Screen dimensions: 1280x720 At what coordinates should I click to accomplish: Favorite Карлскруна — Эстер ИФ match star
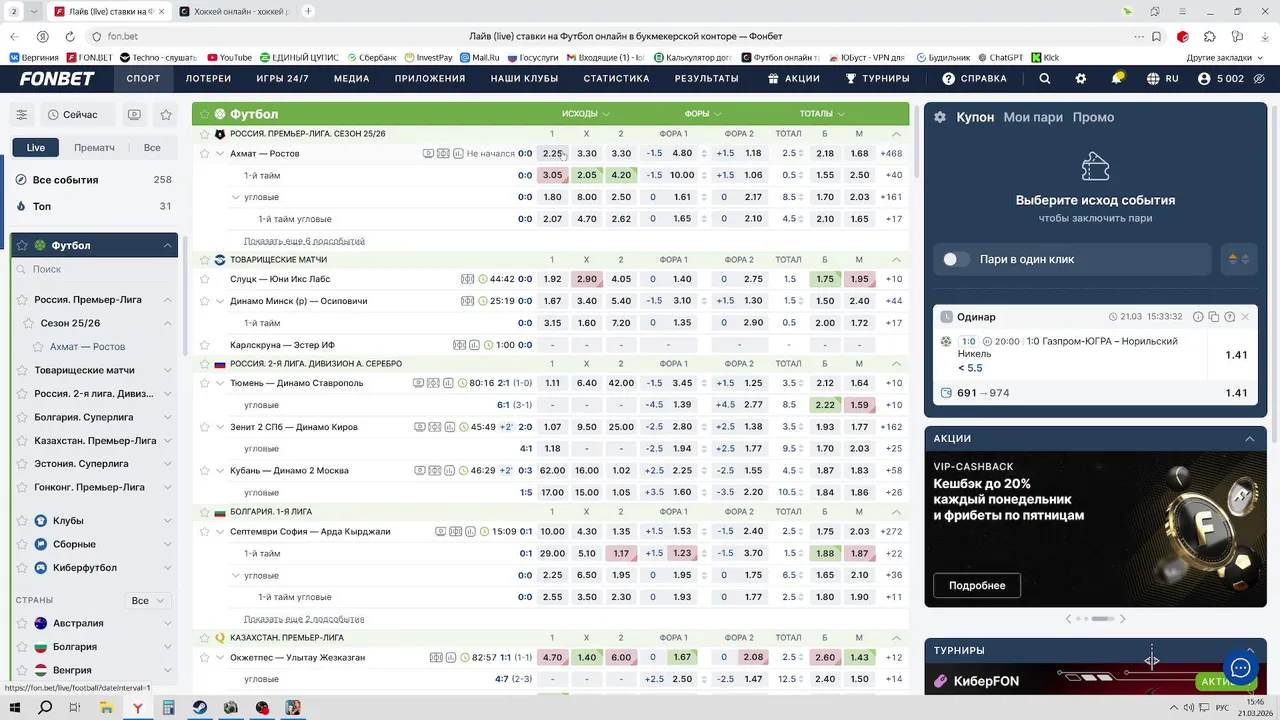coord(205,345)
